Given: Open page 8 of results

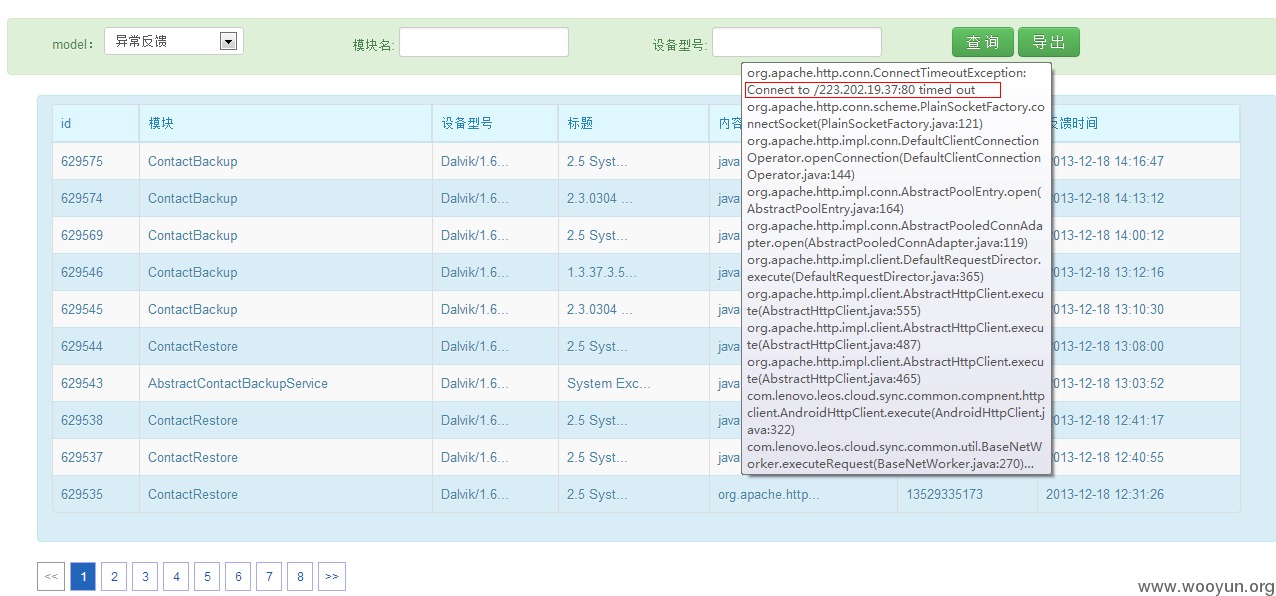Looking at the screenshot, I should coord(300,576).
